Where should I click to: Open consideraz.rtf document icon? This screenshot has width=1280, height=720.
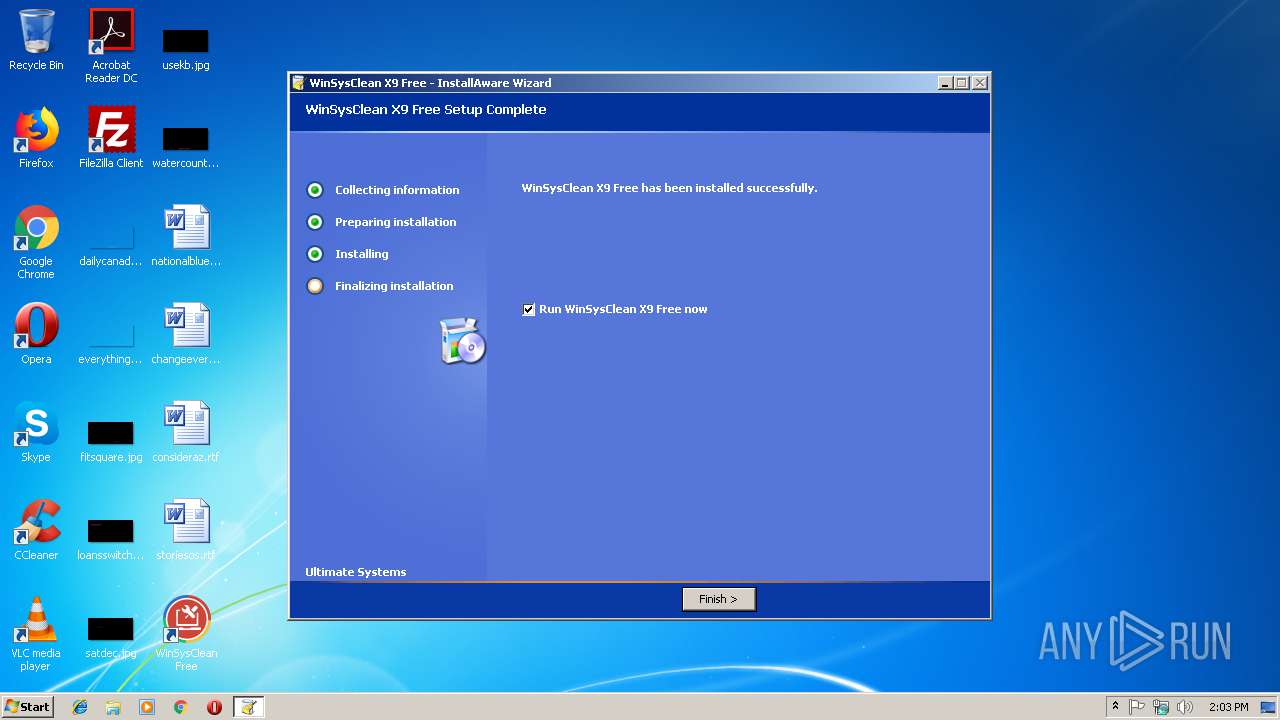click(x=186, y=432)
